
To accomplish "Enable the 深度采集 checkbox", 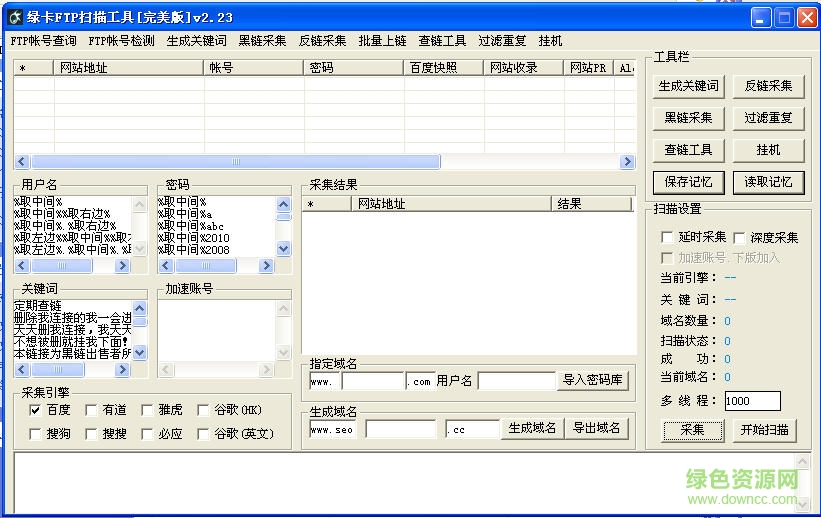I will [739, 238].
